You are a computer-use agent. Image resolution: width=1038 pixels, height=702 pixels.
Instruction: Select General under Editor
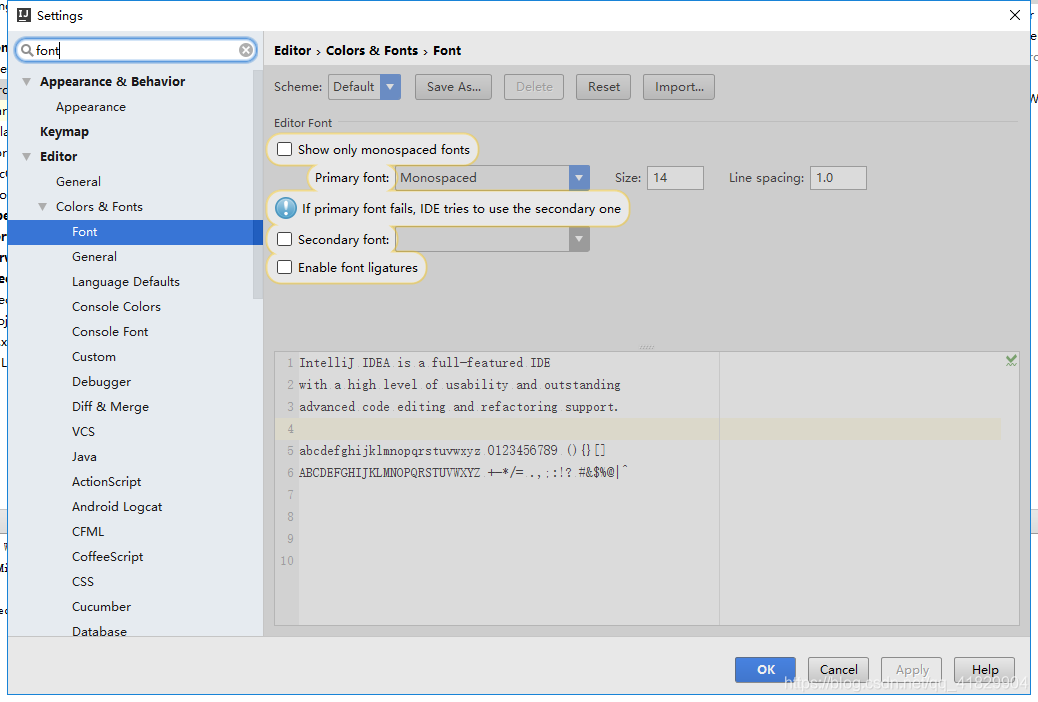[x=78, y=181]
